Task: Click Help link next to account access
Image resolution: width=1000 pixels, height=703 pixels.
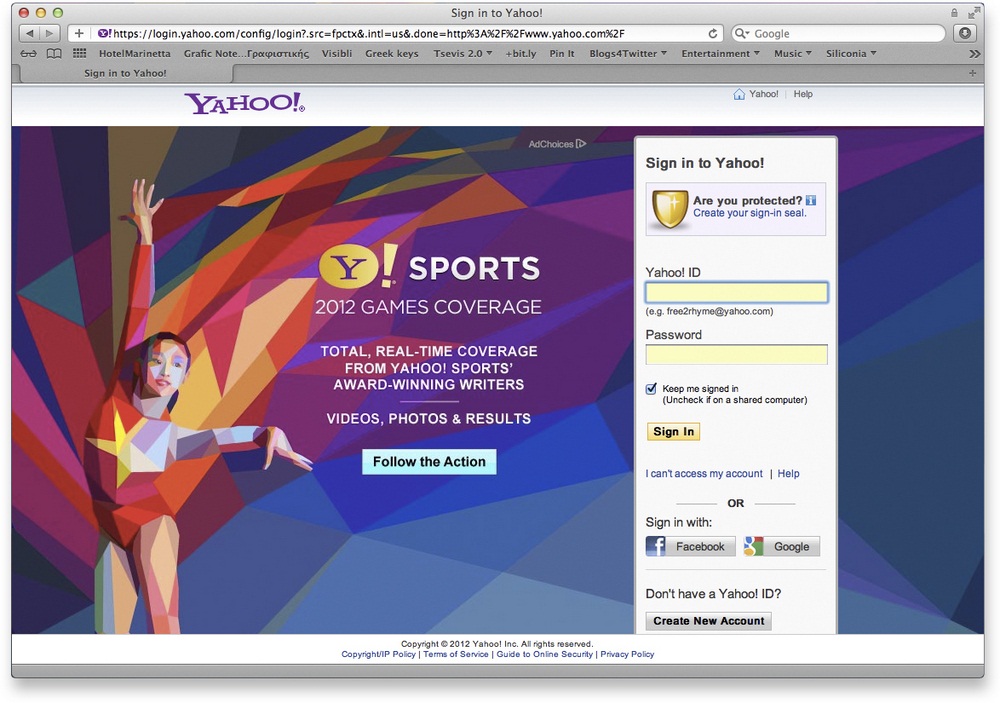Action: pos(788,473)
